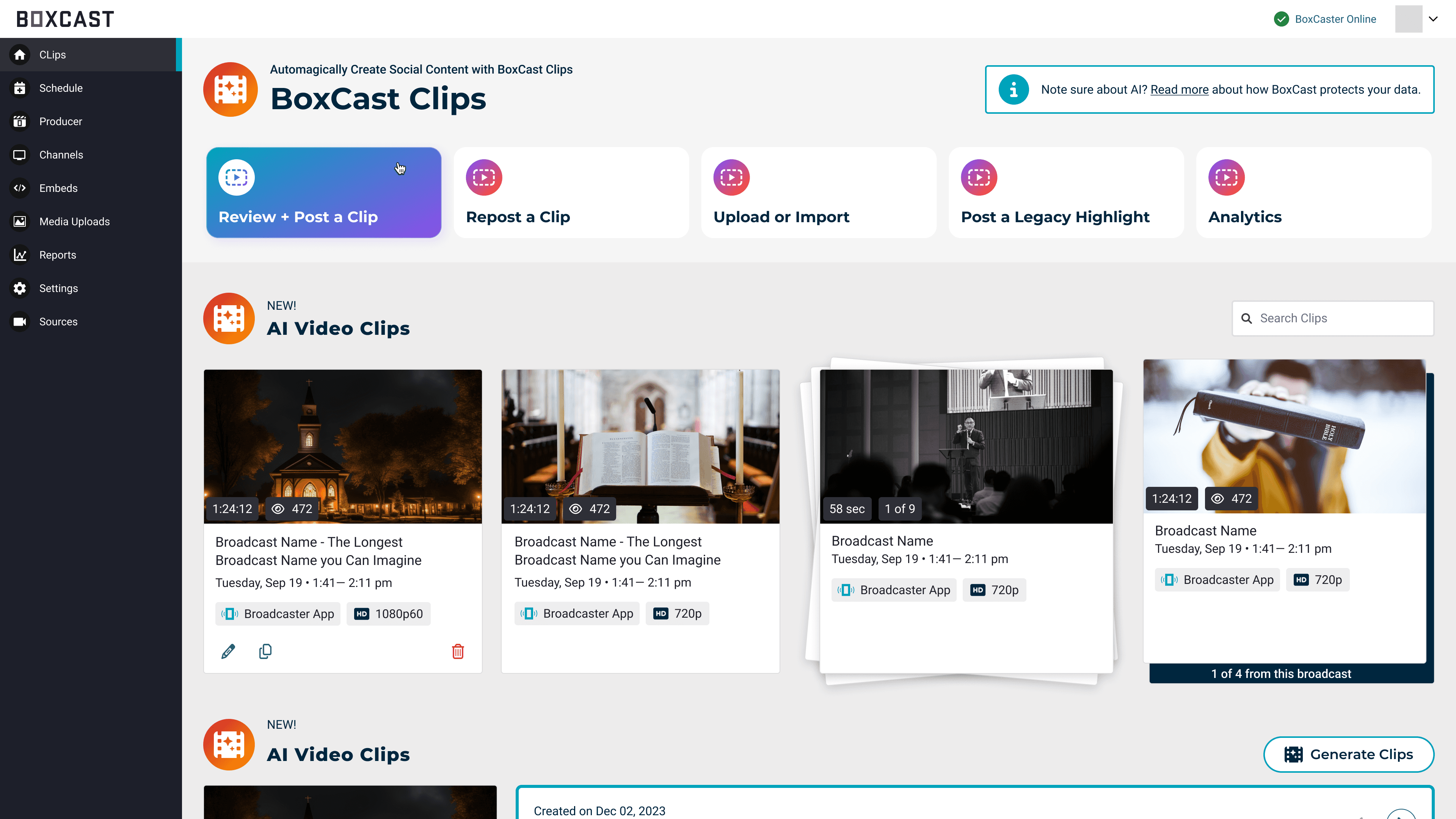Viewport: 1456px width, 819px height.
Task: Go to Embeds in the sidebar
Action: click(x=58, y=188)
